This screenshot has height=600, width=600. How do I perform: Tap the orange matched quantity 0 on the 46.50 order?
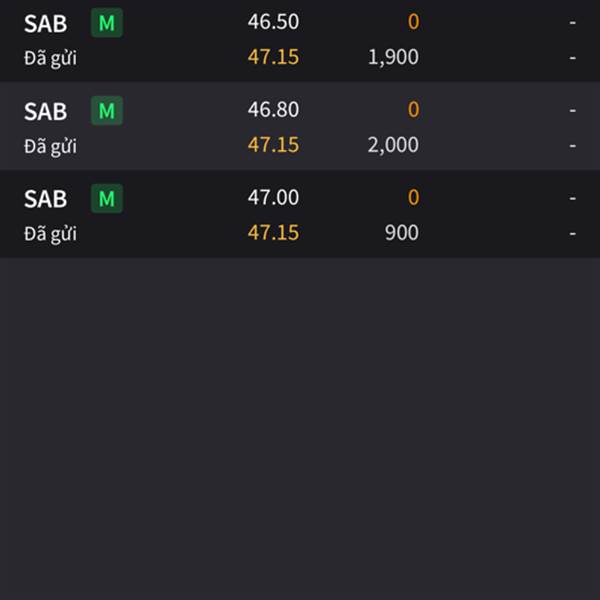coord(413,22)
